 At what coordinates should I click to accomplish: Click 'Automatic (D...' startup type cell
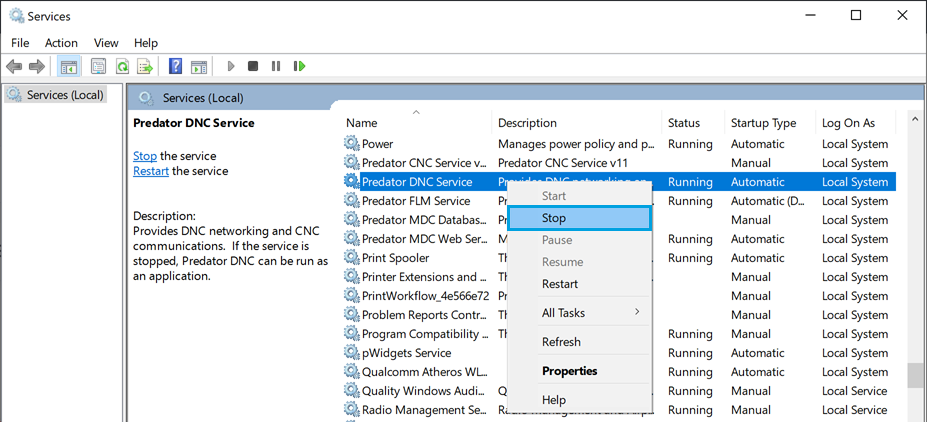(767, 201)
